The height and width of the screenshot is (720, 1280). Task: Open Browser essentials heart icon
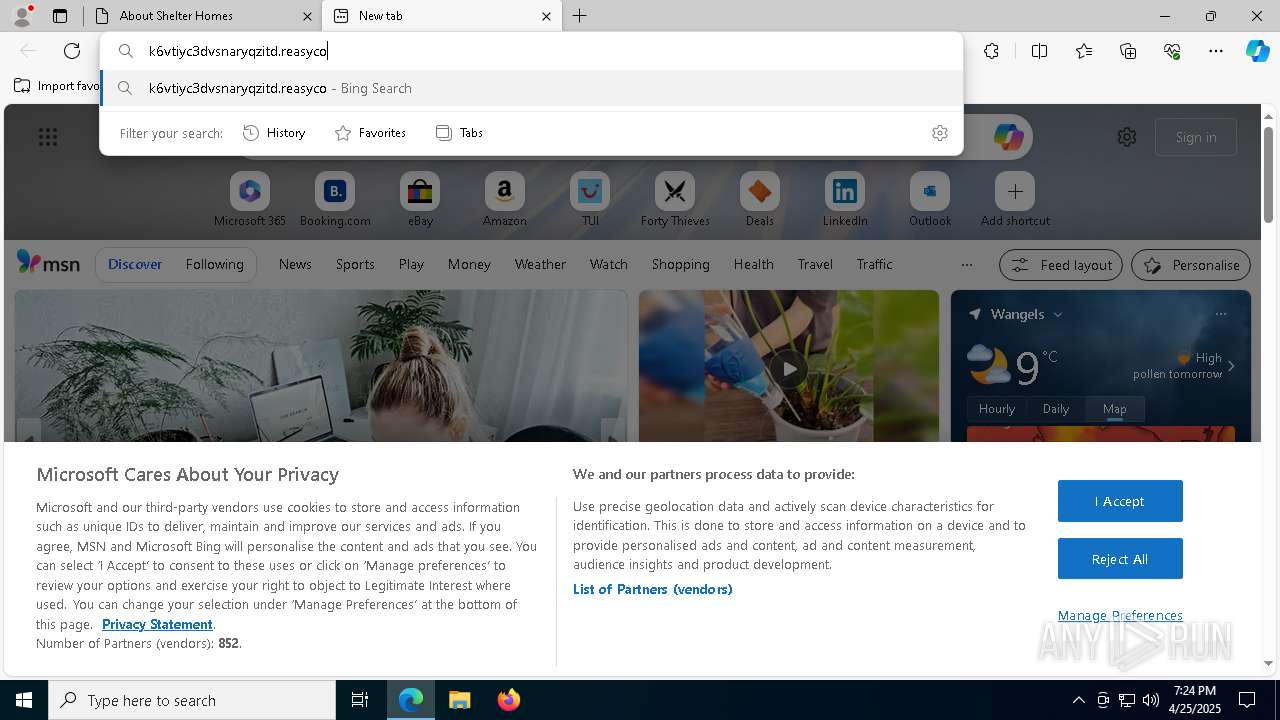(x=1172, y=51)
